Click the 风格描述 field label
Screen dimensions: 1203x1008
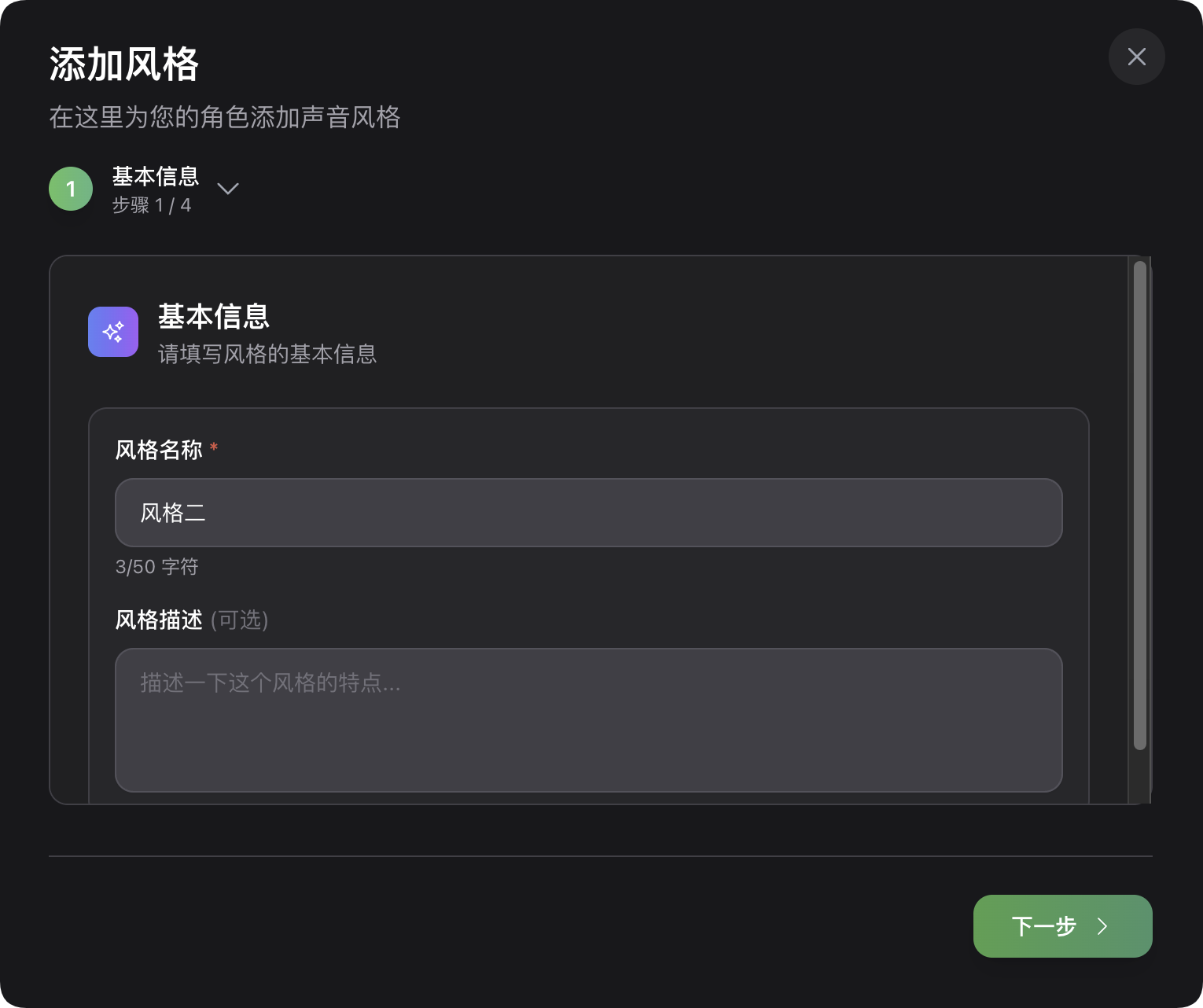[x=159, y=620]
